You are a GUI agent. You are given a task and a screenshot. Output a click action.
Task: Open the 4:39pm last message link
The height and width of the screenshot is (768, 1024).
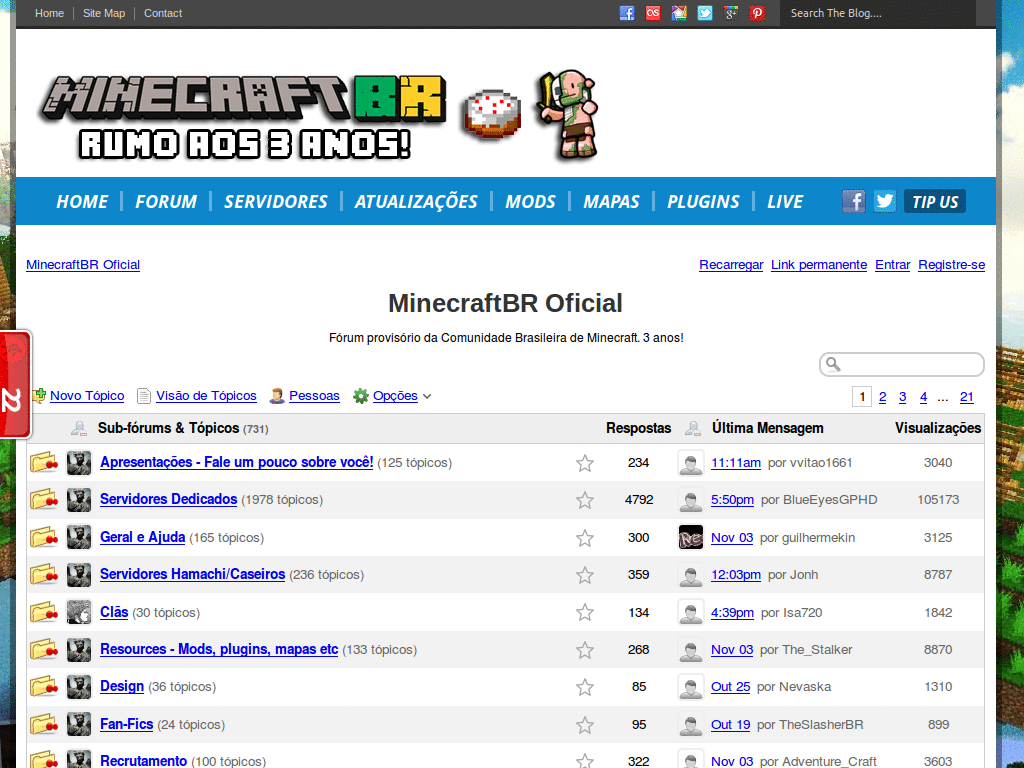tap(732, 613)
